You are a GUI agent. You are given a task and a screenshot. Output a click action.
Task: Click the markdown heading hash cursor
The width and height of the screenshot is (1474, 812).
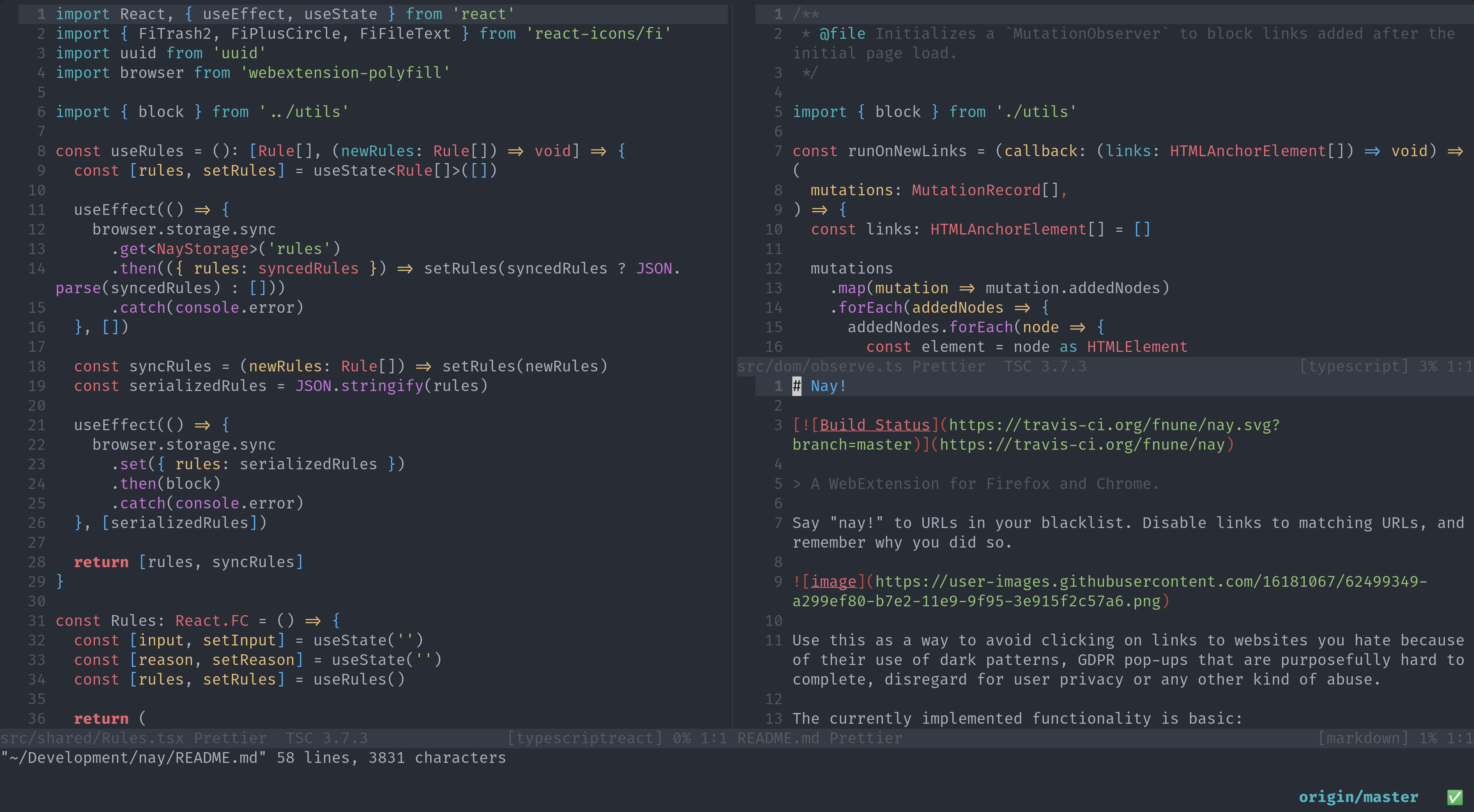coord(796,386)
